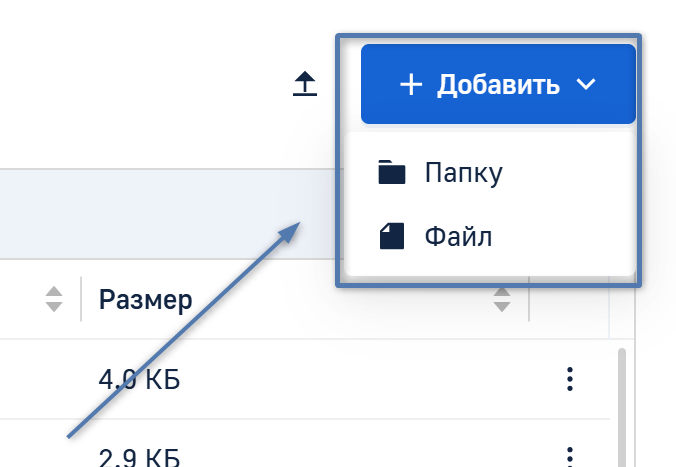The image size is (676, 467).
Task: Sort descending using Размер down arrow
Action: pos(502,305)
